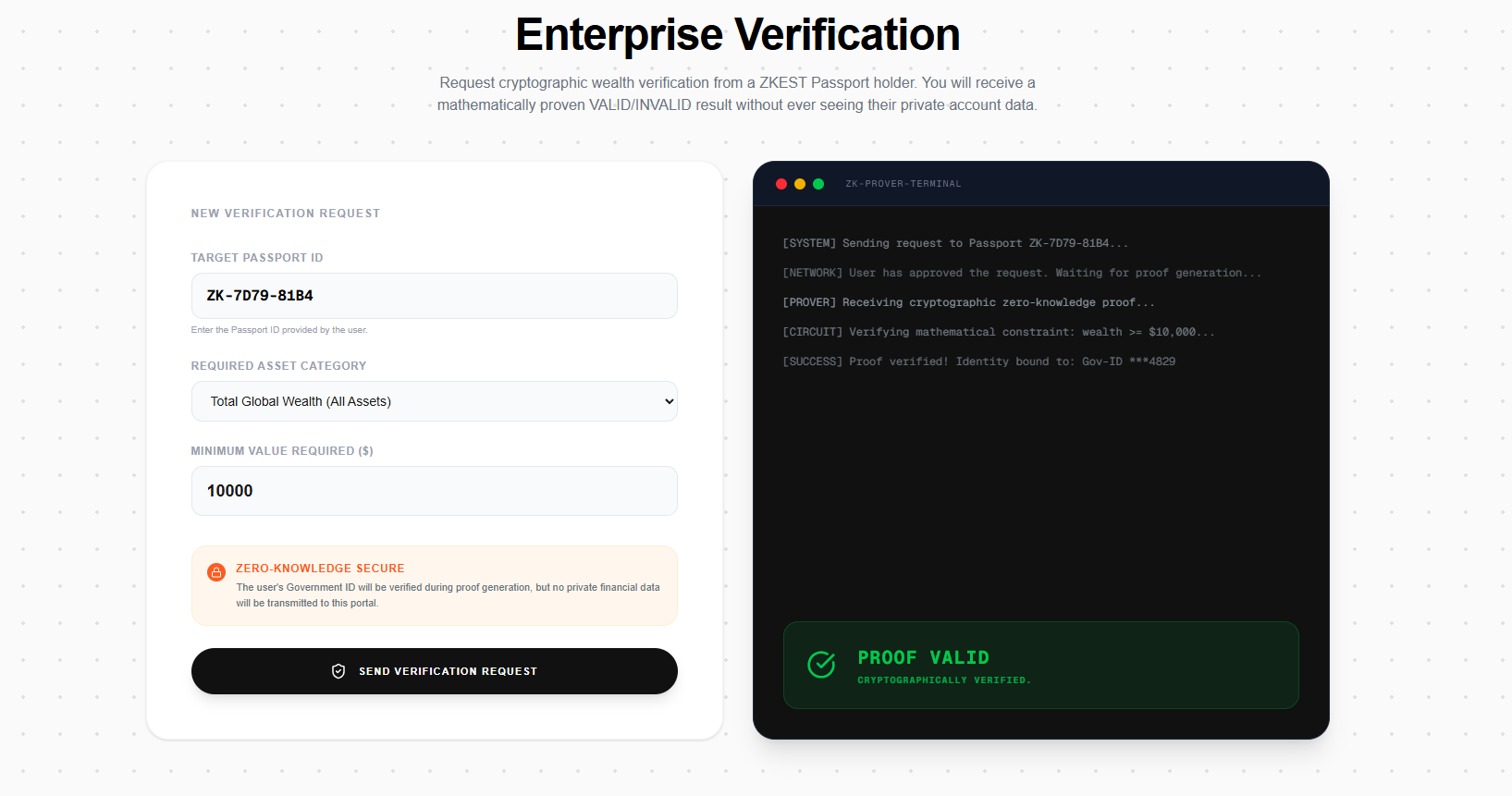Click the 'ZK-PROVER-TERMINAL' title text
The height and width of the screenshot is (796, 1512).
tap(904, 184)
